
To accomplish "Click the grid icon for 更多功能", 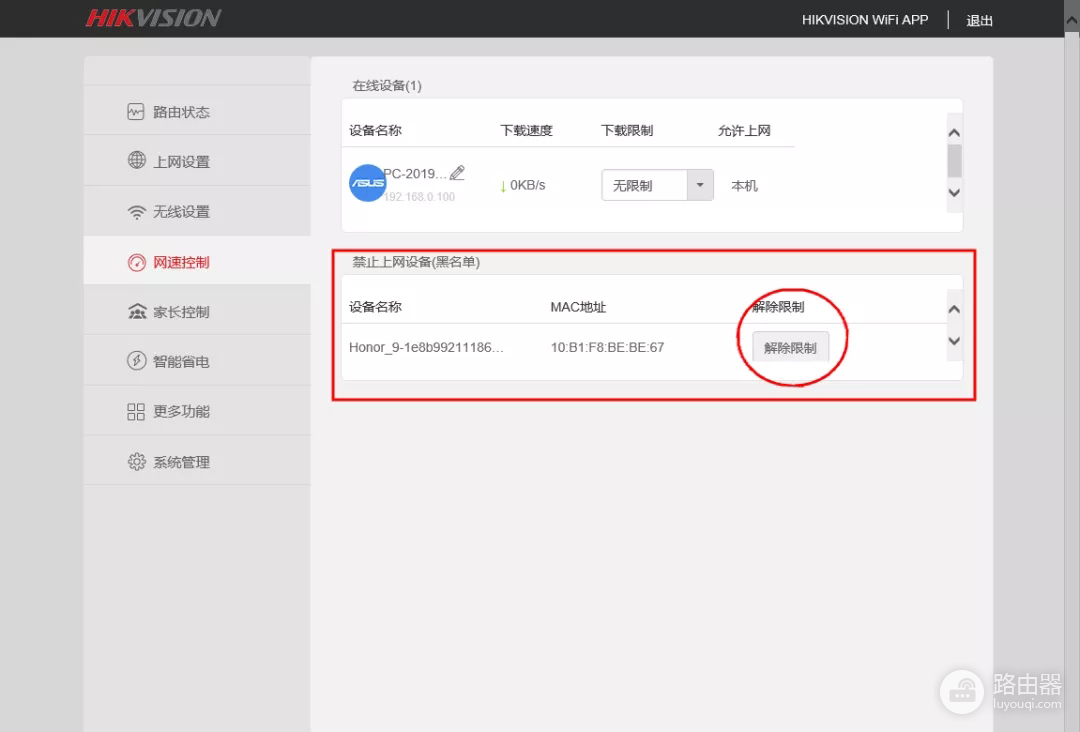I will 137,412.
